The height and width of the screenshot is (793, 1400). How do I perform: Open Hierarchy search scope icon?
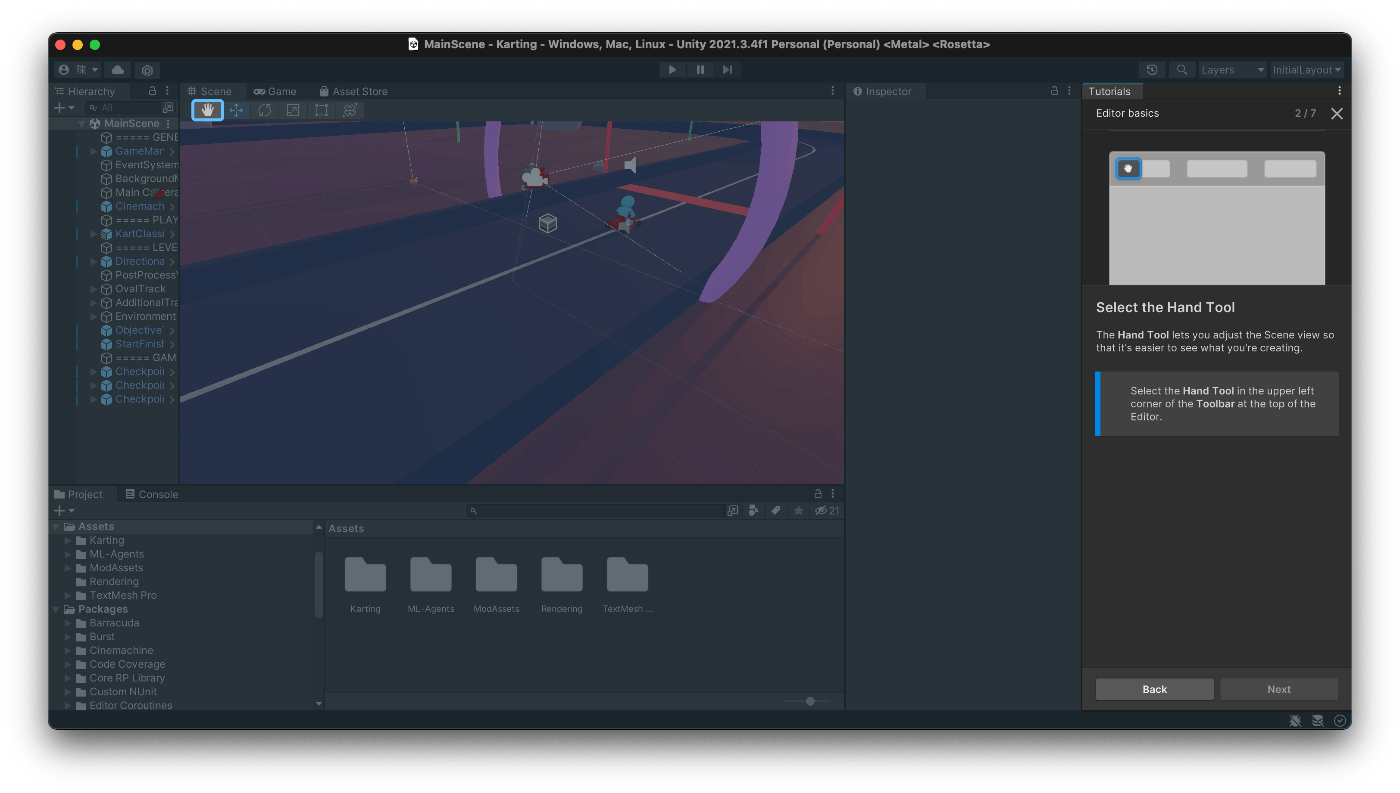coord(168,107)
